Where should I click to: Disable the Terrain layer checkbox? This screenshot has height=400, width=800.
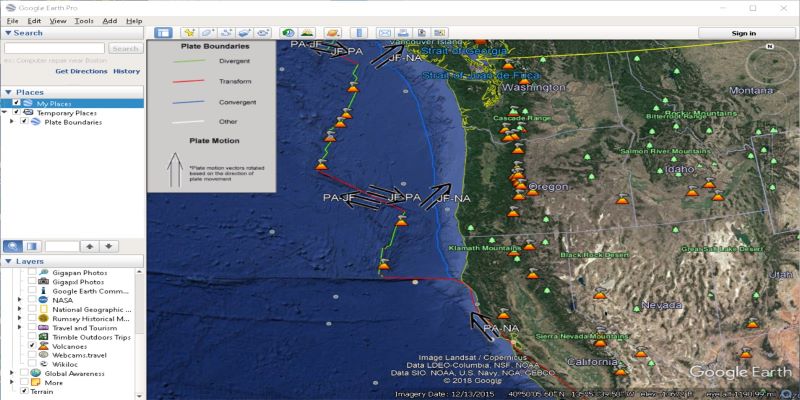tap(25, 391)
